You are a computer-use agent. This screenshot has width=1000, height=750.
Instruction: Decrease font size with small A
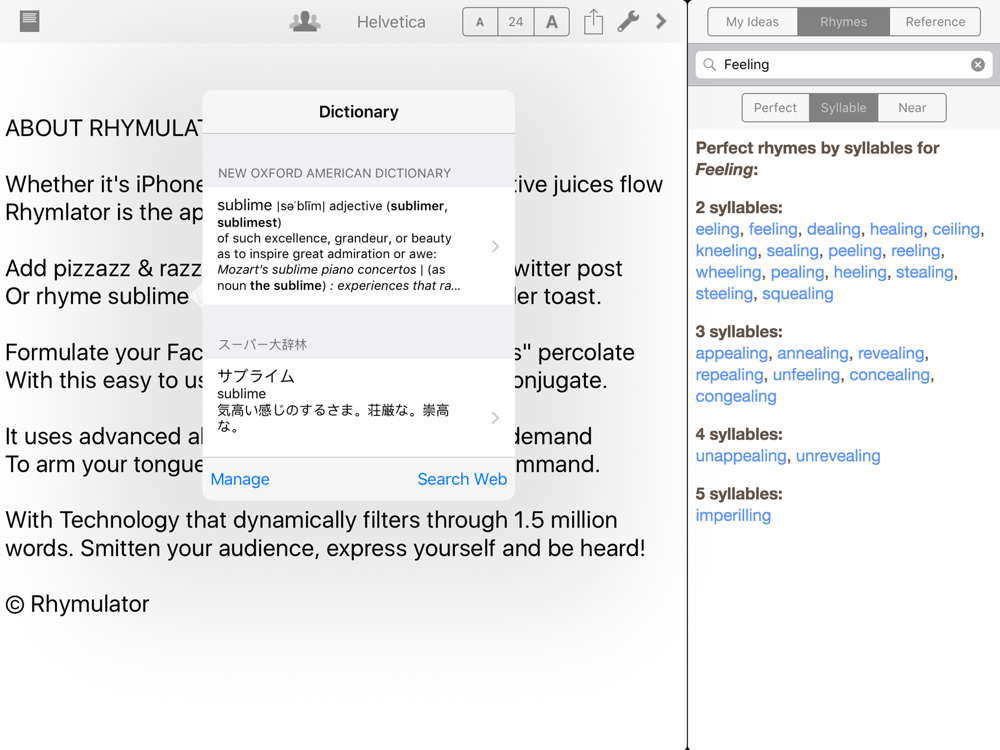tap(480, 22)
